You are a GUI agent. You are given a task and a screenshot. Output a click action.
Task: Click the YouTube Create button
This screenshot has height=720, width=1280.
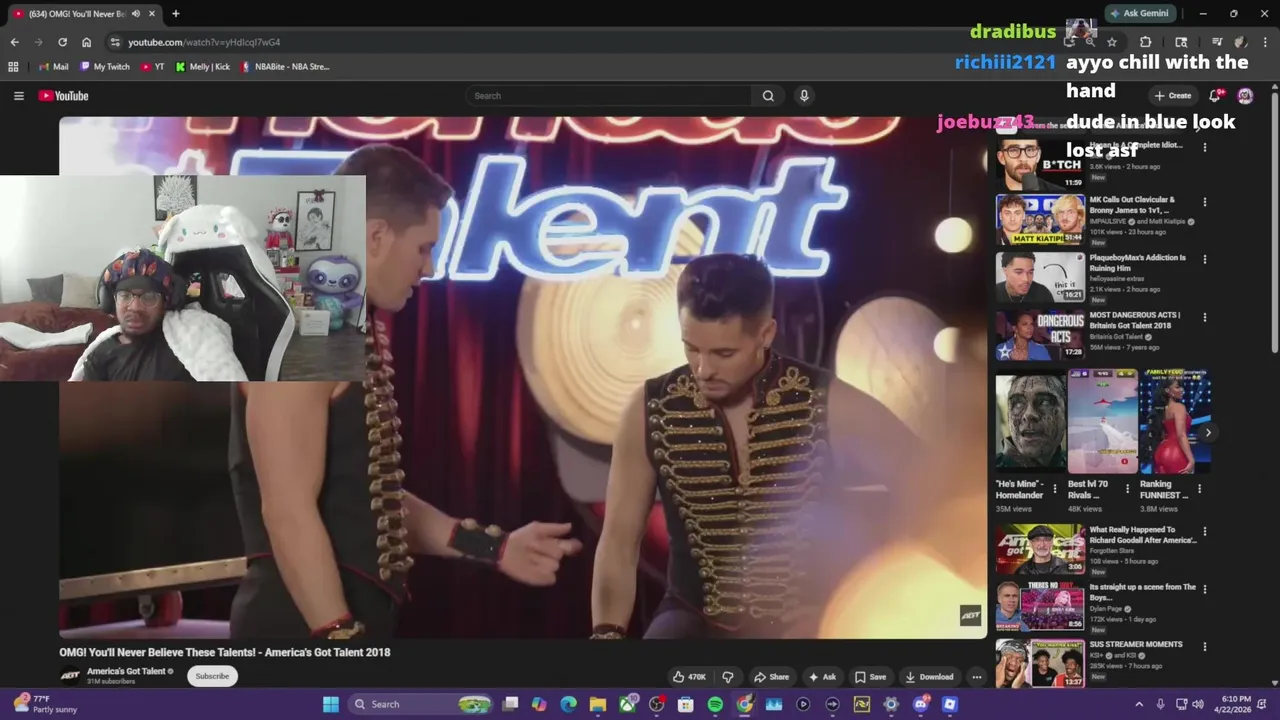coord(1173,96)
